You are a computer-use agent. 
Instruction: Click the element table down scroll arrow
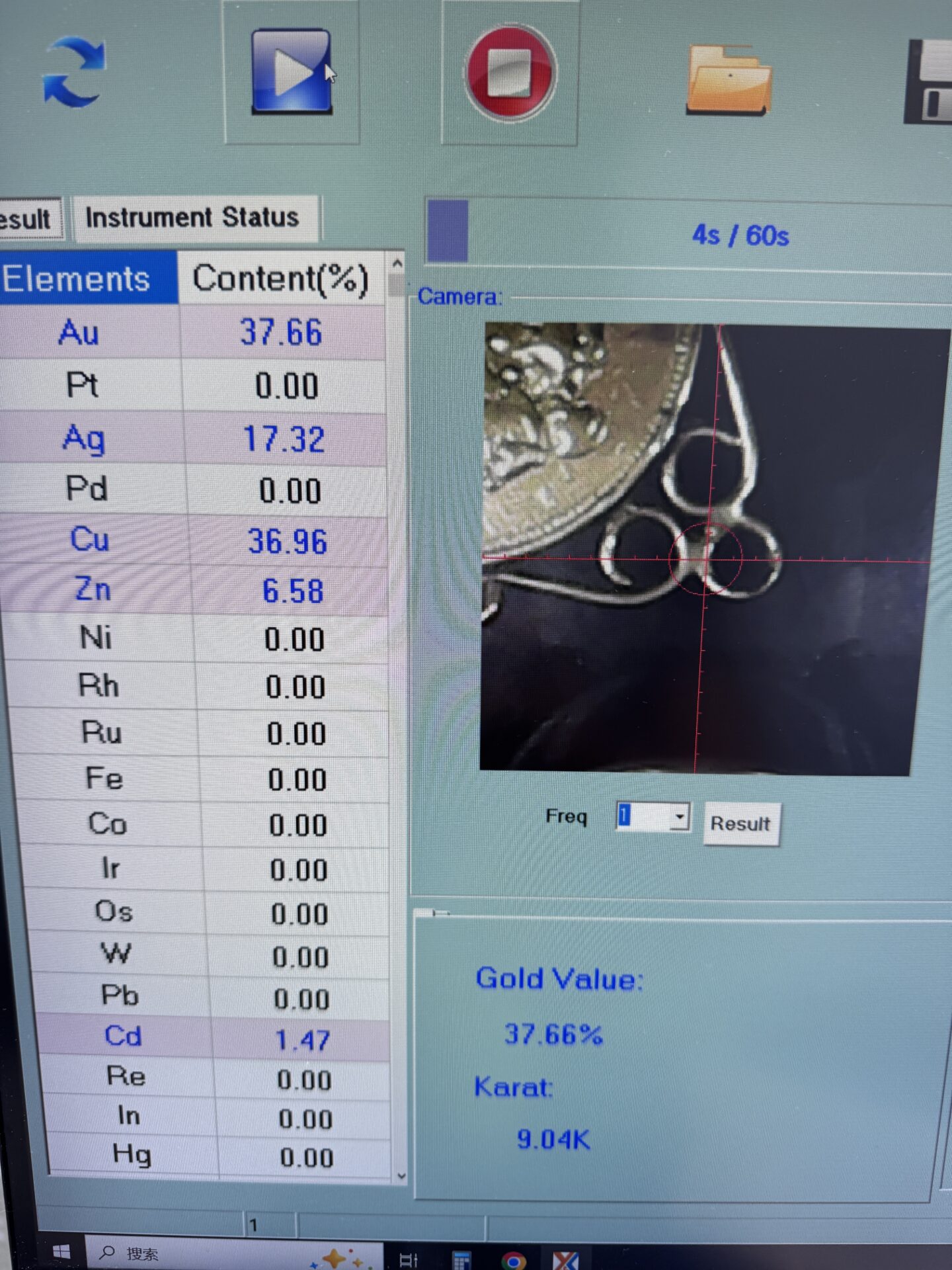401,1176
